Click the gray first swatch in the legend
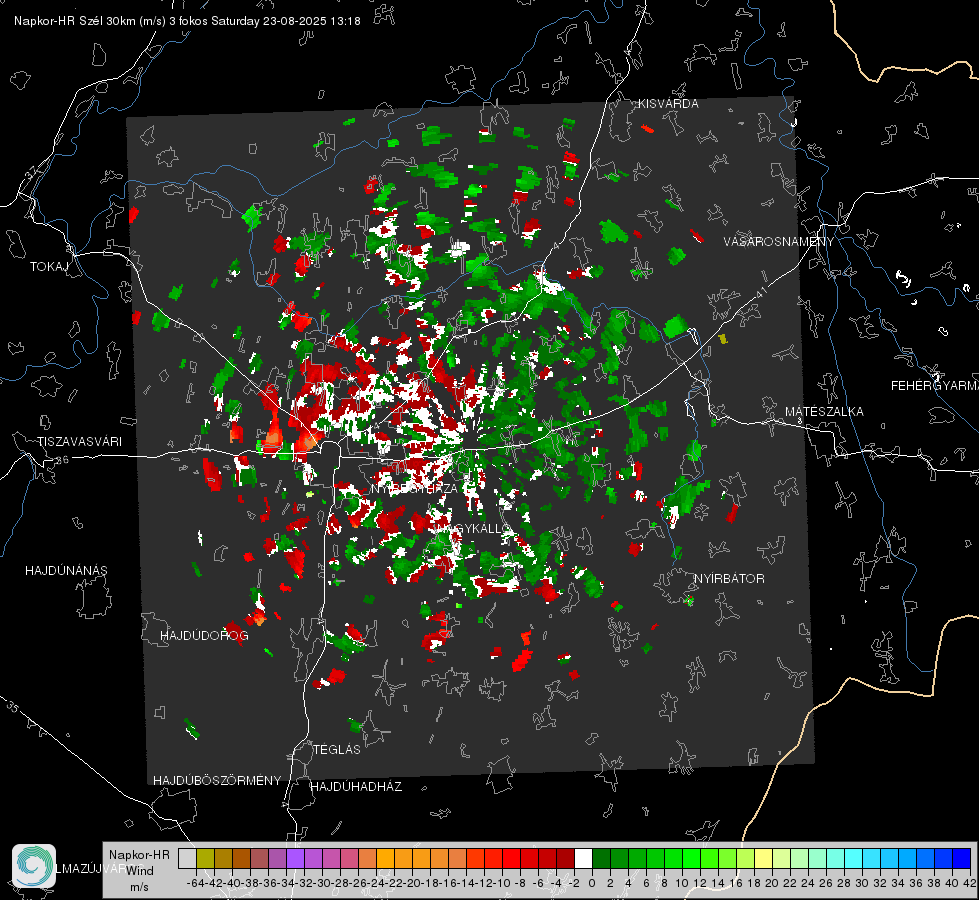The height and width of the screenshot is (900, 979). click(187, 858)
